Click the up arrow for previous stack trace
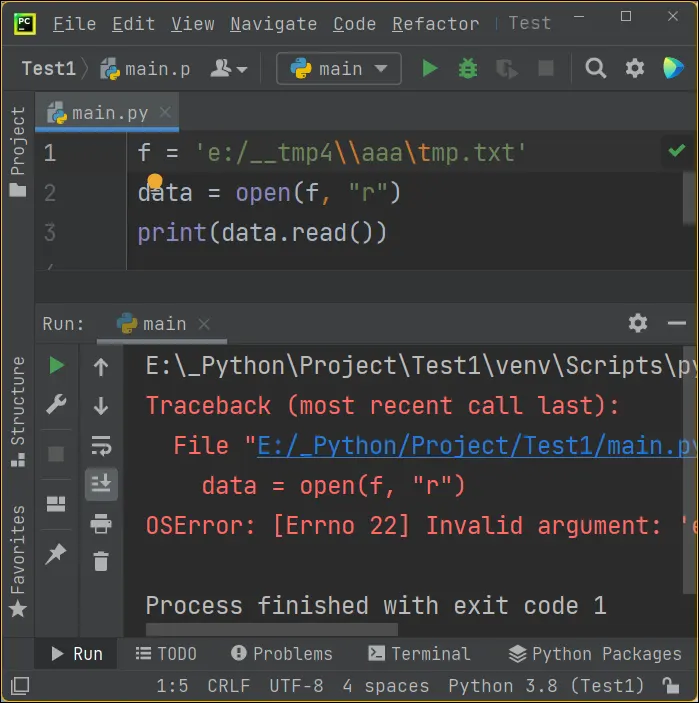This screenshot has height=703, width=699. pyautogui.click(x=101, y=367)
